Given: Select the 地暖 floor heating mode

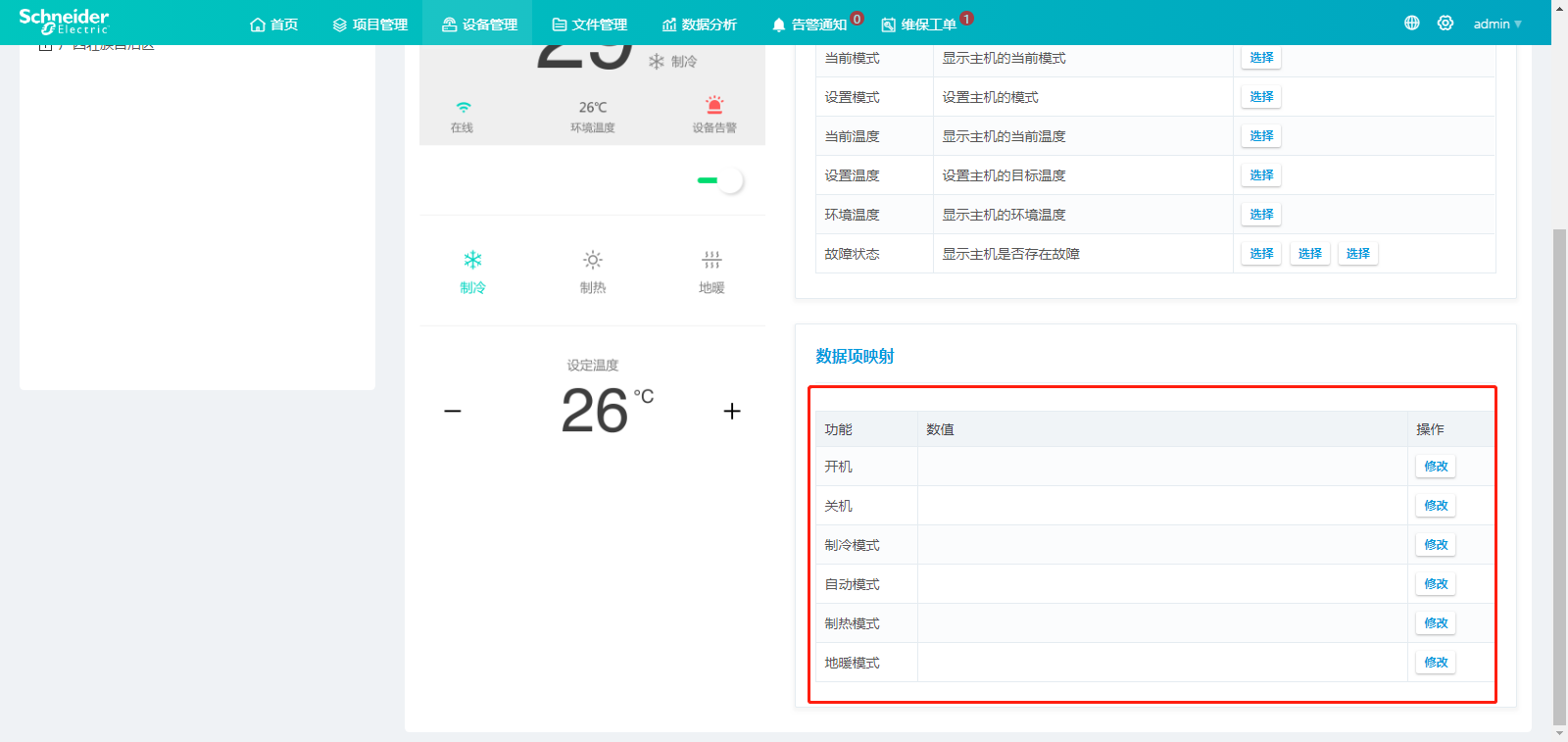Looking at the screenshot, I should [x=711, y=272].
